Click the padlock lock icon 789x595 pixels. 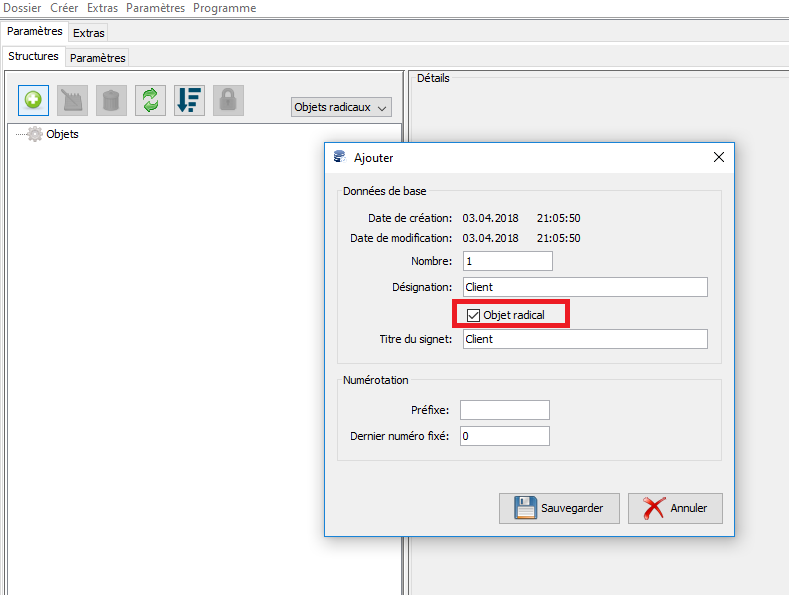coord(228,100)
